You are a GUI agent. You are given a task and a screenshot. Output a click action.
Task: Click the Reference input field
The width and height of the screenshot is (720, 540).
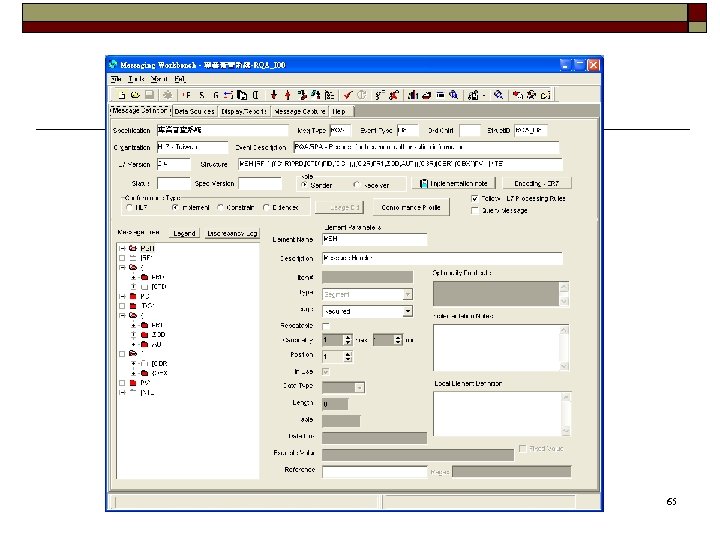[x=375, y=472]
